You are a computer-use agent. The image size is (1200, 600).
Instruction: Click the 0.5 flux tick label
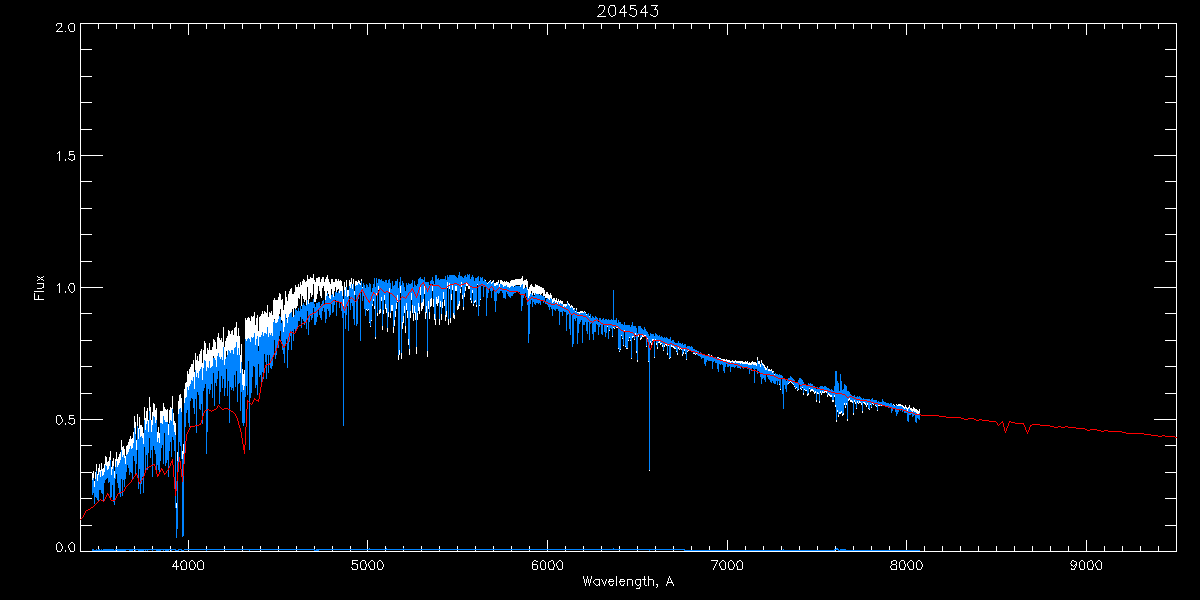click(66, 419)
